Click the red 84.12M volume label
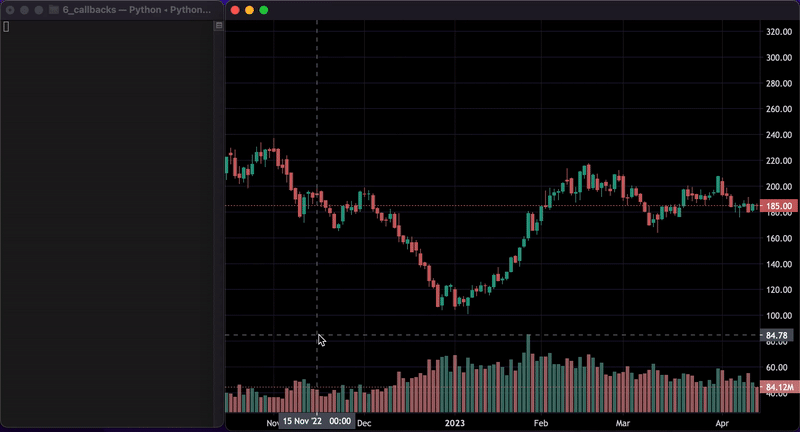This screenshot has height=432, width=800. 778,387
